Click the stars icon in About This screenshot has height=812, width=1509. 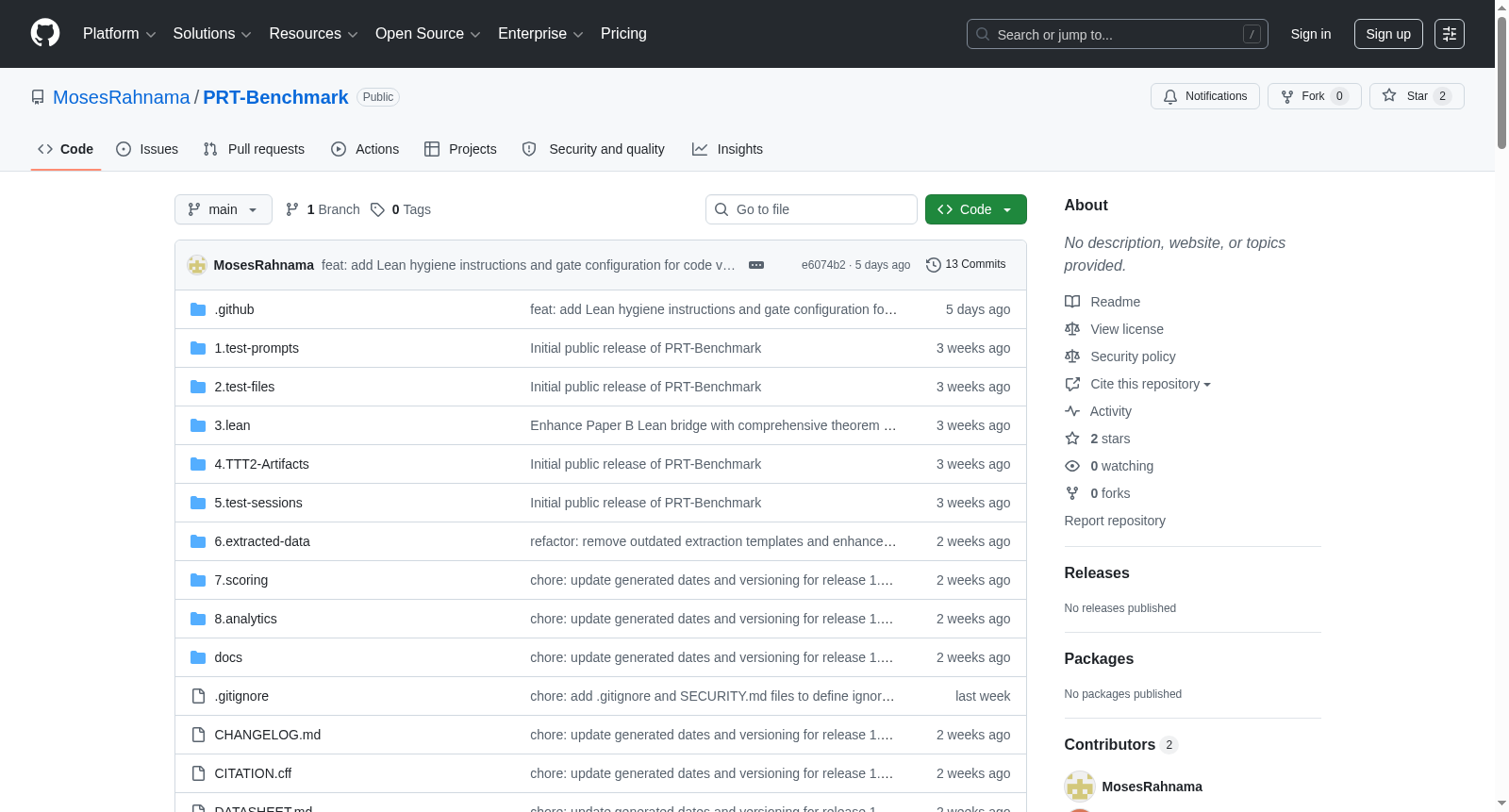pos(1072,439)
